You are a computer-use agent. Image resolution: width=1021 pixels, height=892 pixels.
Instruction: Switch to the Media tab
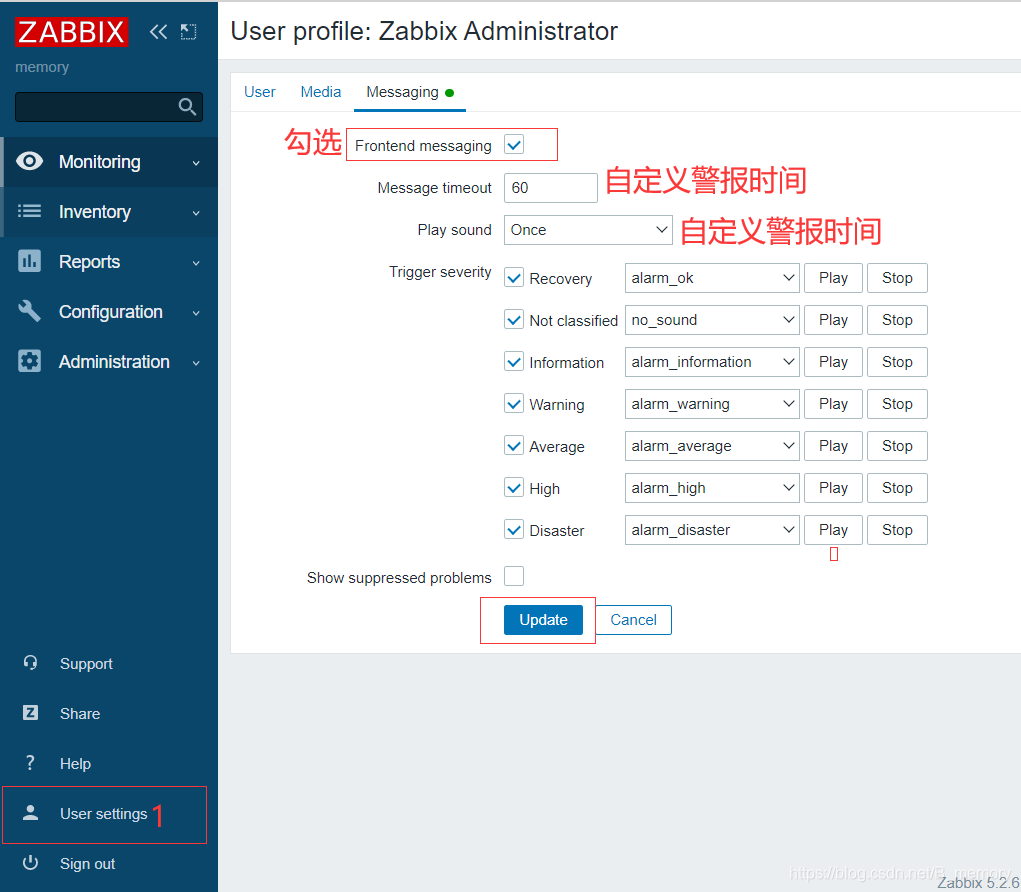tap(320, 92)
